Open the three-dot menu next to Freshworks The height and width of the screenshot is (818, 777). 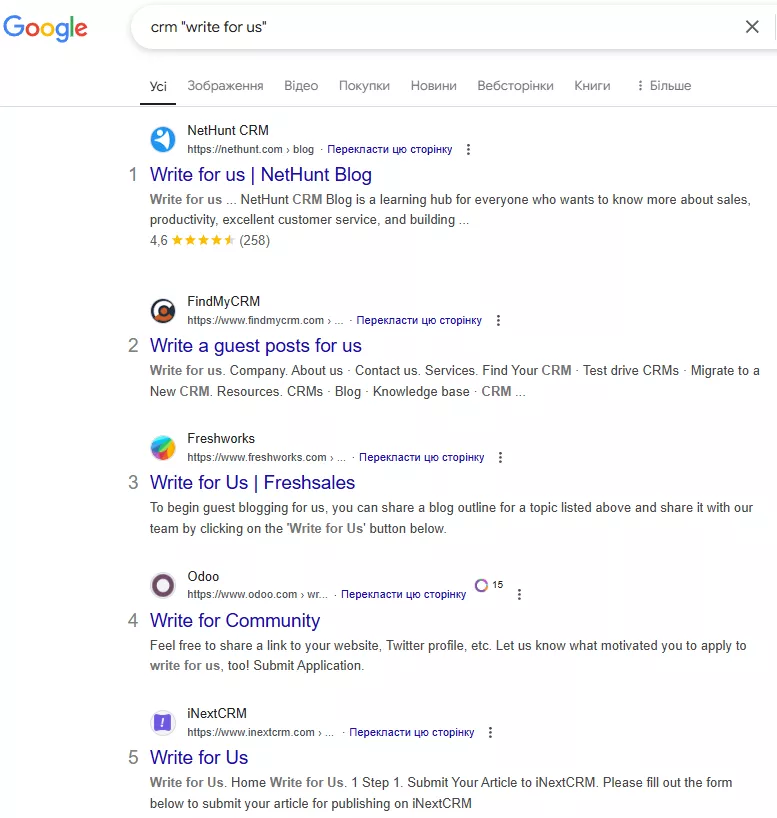[500, 456]
